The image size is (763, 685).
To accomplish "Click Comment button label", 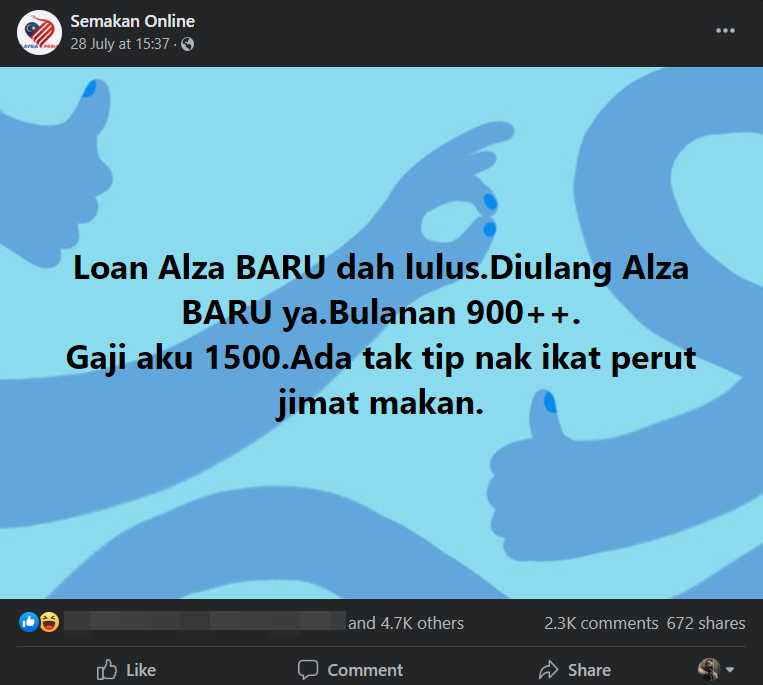I will click(x=365, y=670).
